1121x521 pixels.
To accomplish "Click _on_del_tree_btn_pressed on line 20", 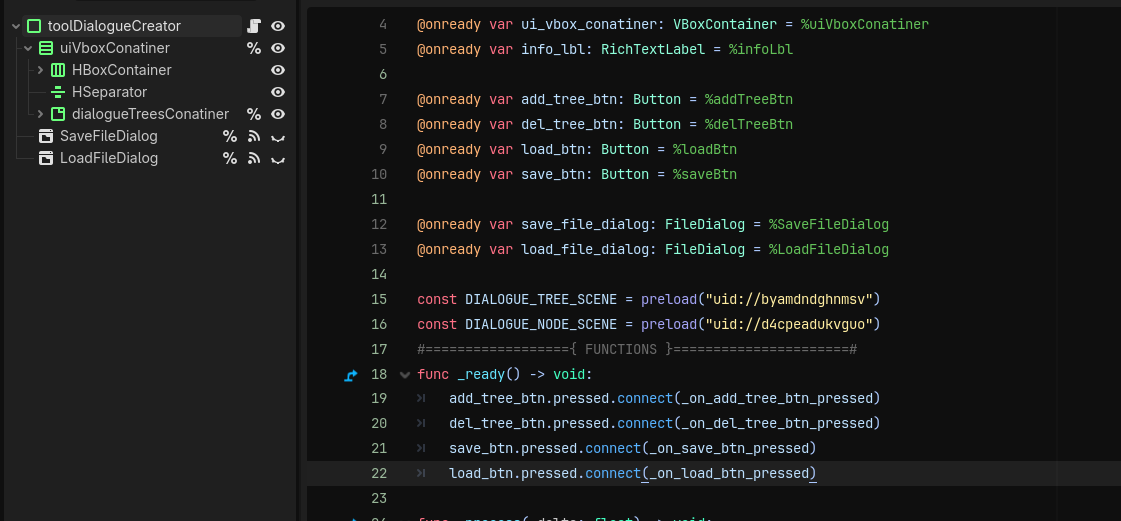I will (x=776, y=423).
